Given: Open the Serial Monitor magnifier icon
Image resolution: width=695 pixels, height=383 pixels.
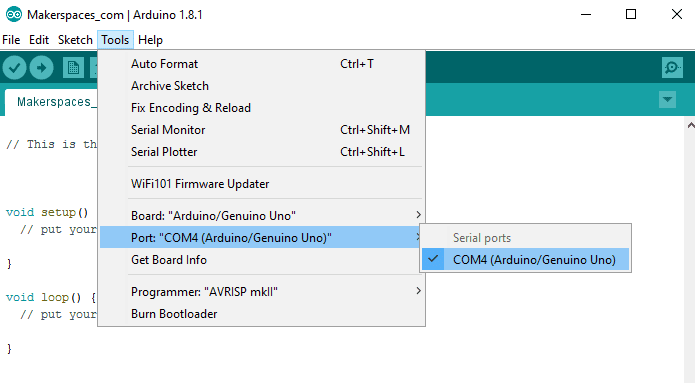Looking at the screenshot, I should [x=672, y=68].
